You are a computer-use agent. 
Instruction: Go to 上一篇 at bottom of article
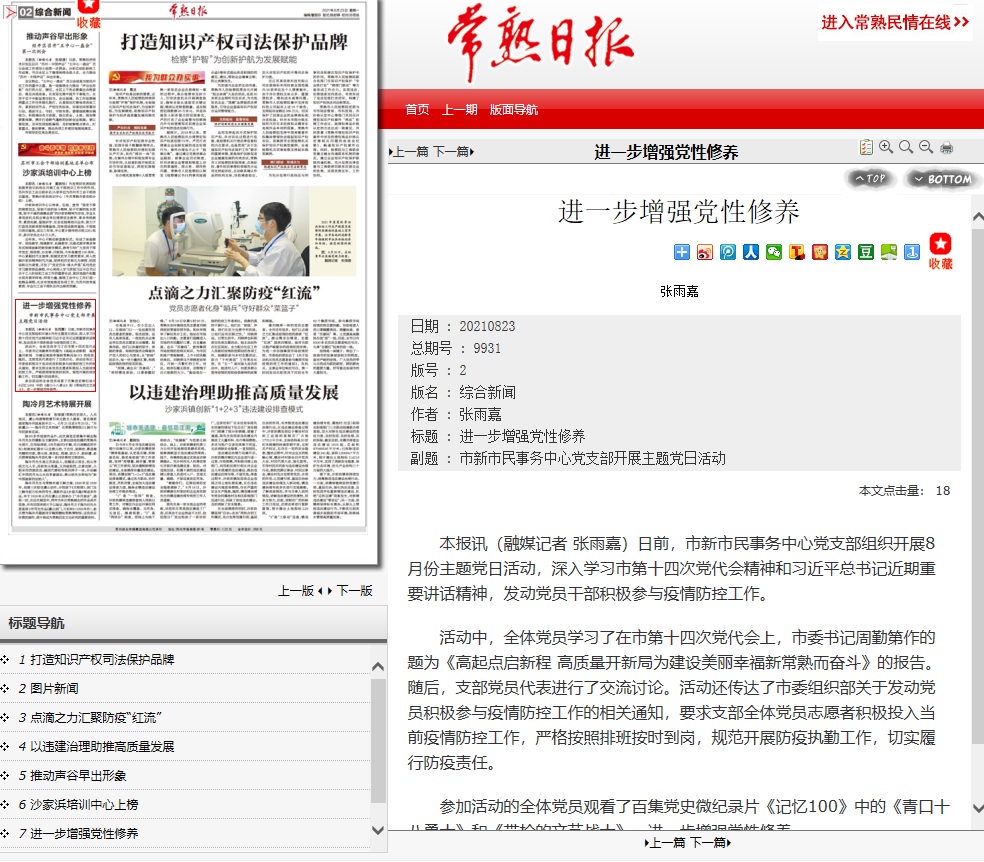[665, 843]
